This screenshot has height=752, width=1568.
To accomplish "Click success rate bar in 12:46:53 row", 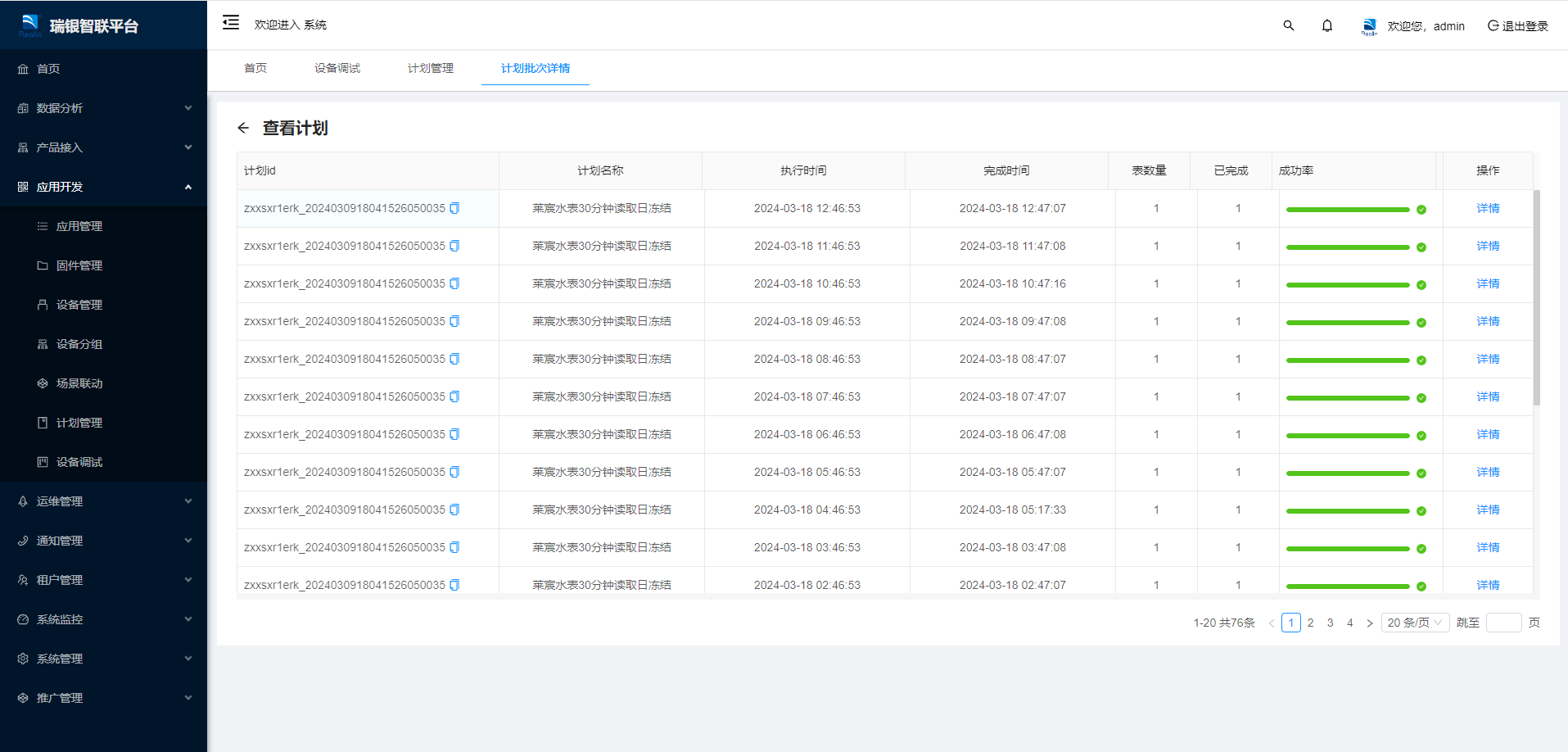I will pos(1348,210).
